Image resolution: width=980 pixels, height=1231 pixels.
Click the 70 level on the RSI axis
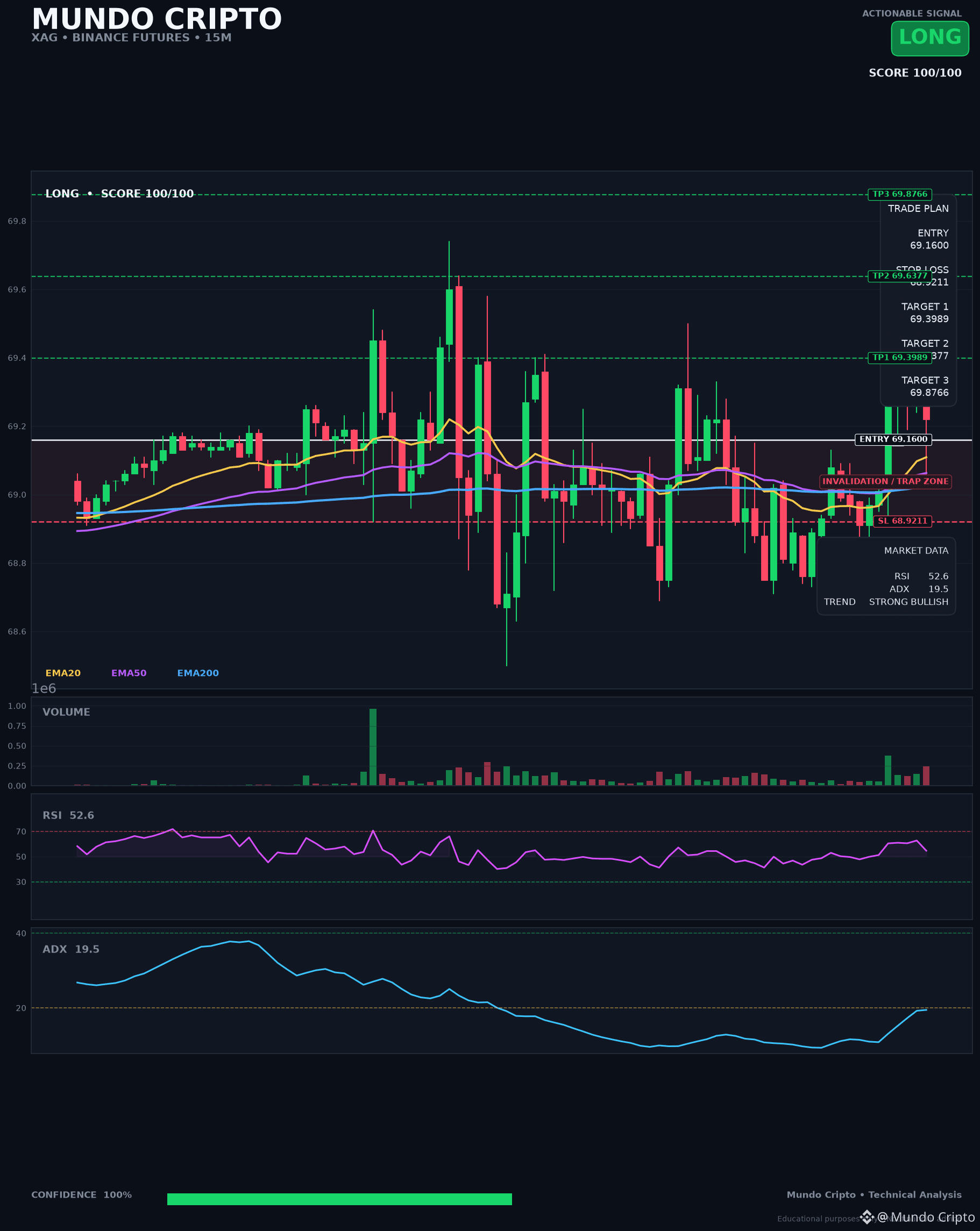click(21, 832)
